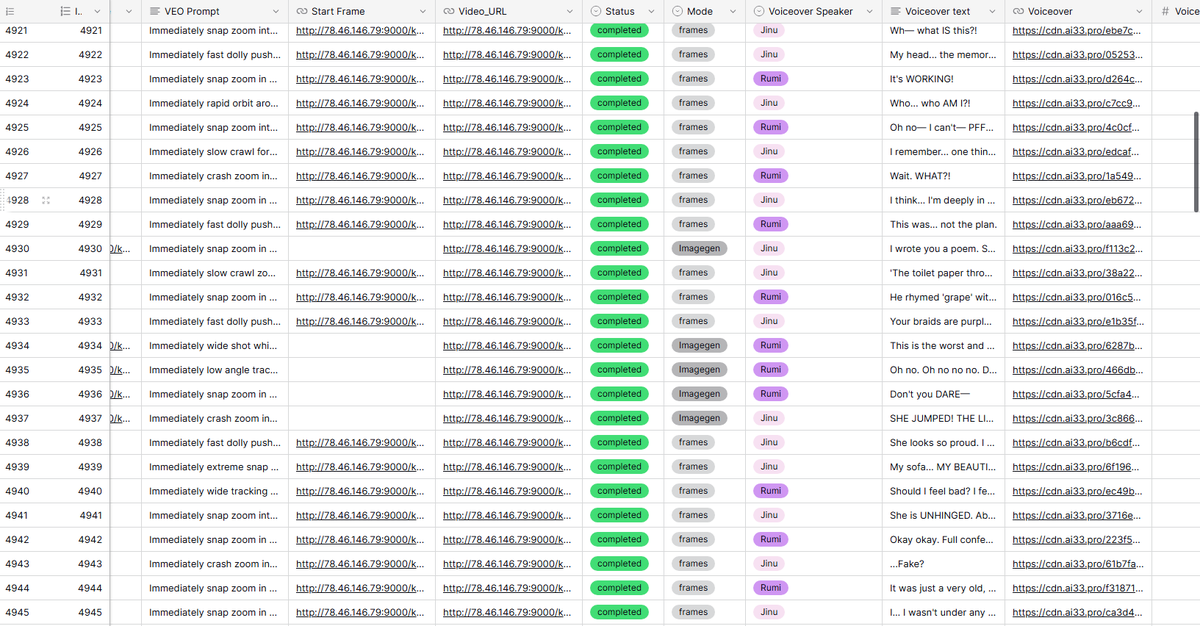Open the ID column dropdown menu
Image resolution: width=1200 pixels, height=626 pixels.
(97, 11)
